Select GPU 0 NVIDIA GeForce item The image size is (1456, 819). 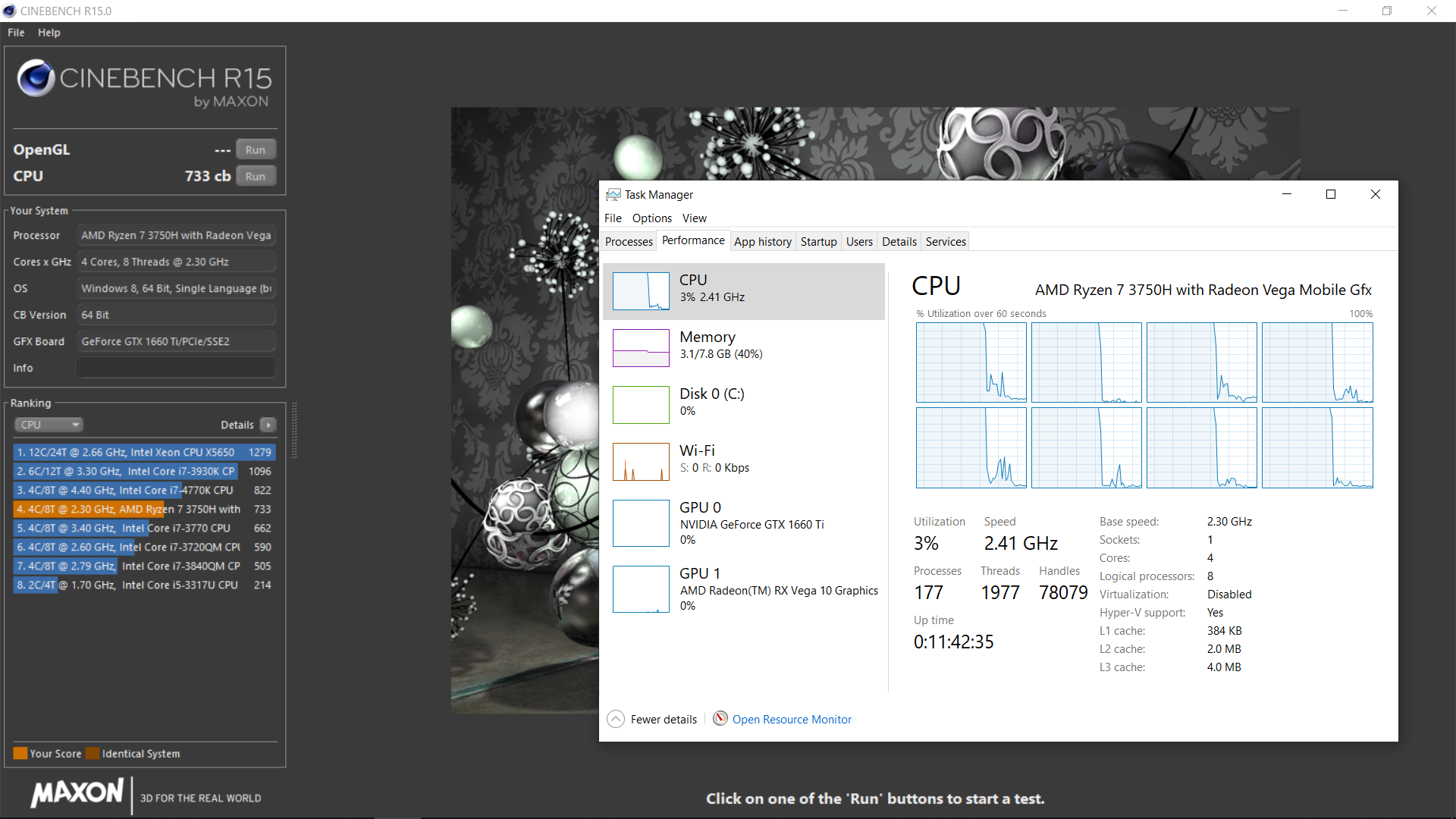point(751,522)
